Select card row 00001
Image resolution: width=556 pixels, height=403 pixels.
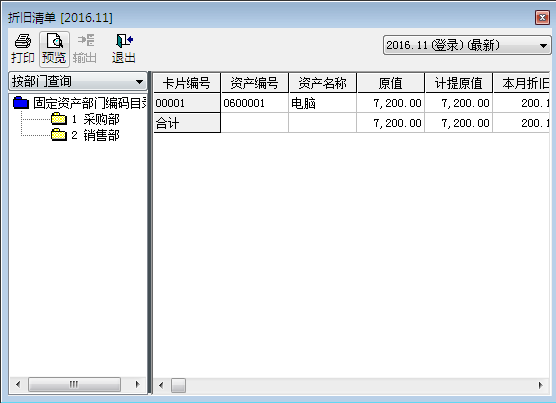click(x=187, y=103)
